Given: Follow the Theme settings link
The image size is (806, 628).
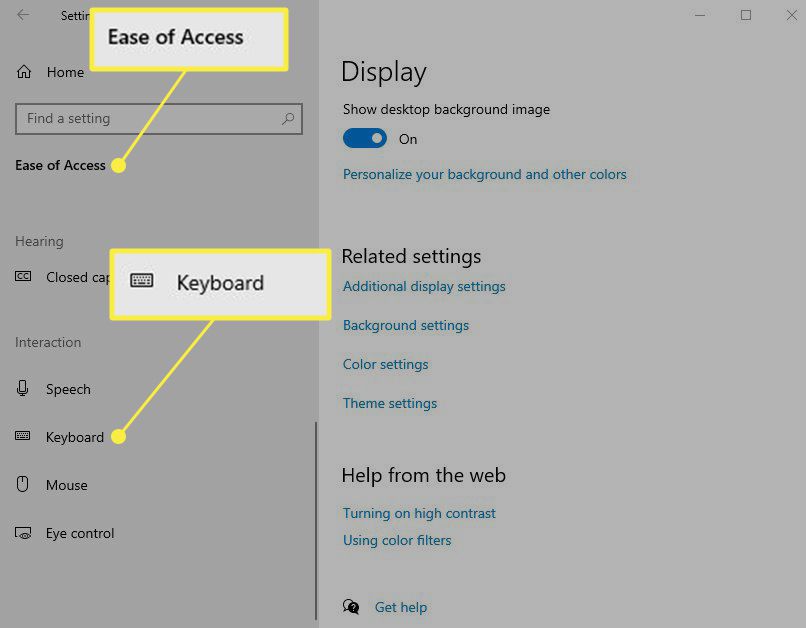Looking at the screenshot, I should [389, 403].
